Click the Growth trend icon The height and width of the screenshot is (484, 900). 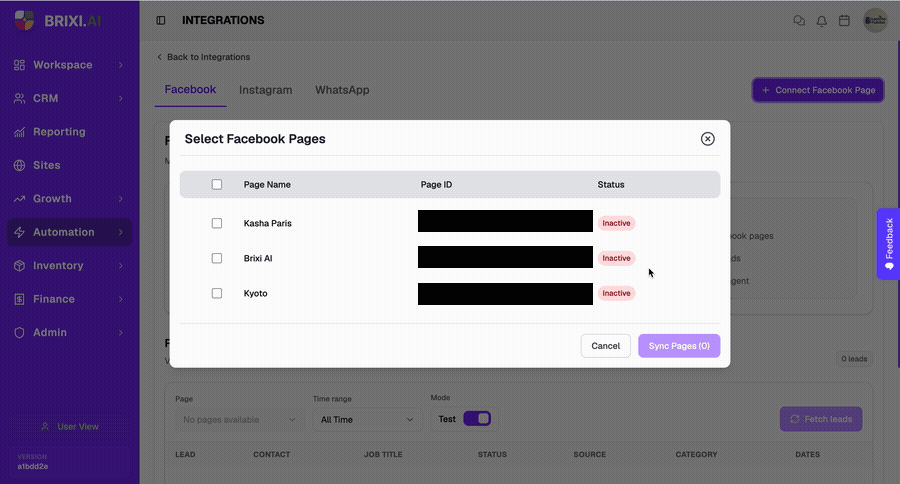20,199
